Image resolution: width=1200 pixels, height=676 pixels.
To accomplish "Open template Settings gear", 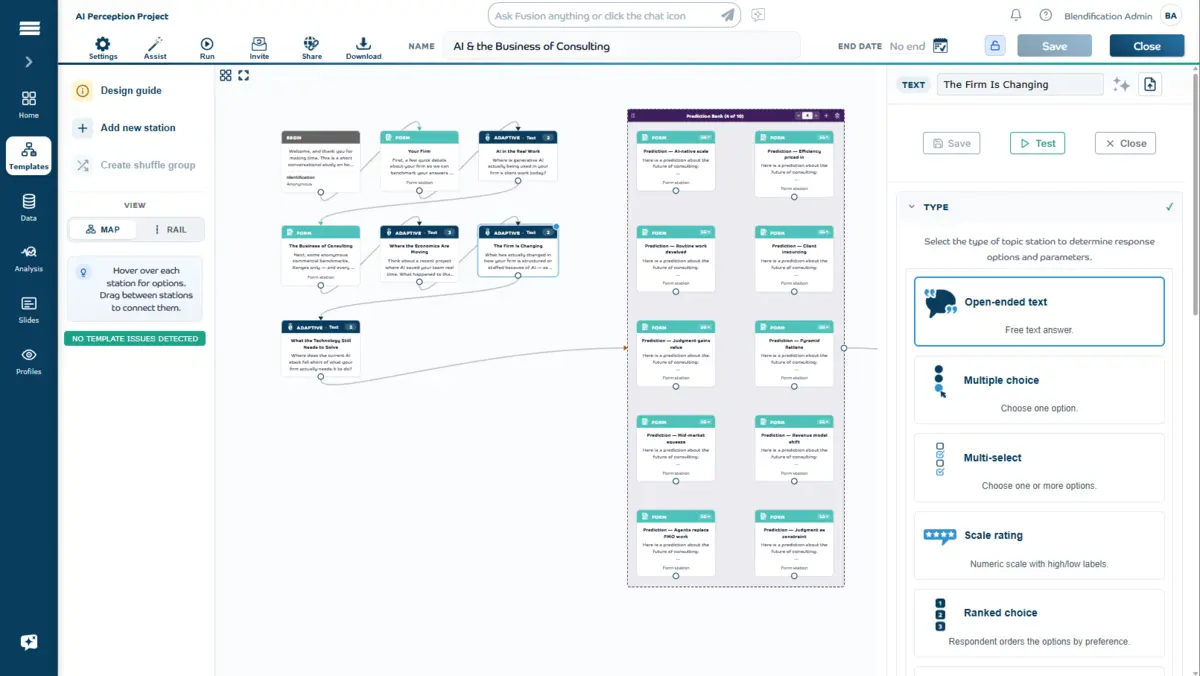I will [103, 48].
